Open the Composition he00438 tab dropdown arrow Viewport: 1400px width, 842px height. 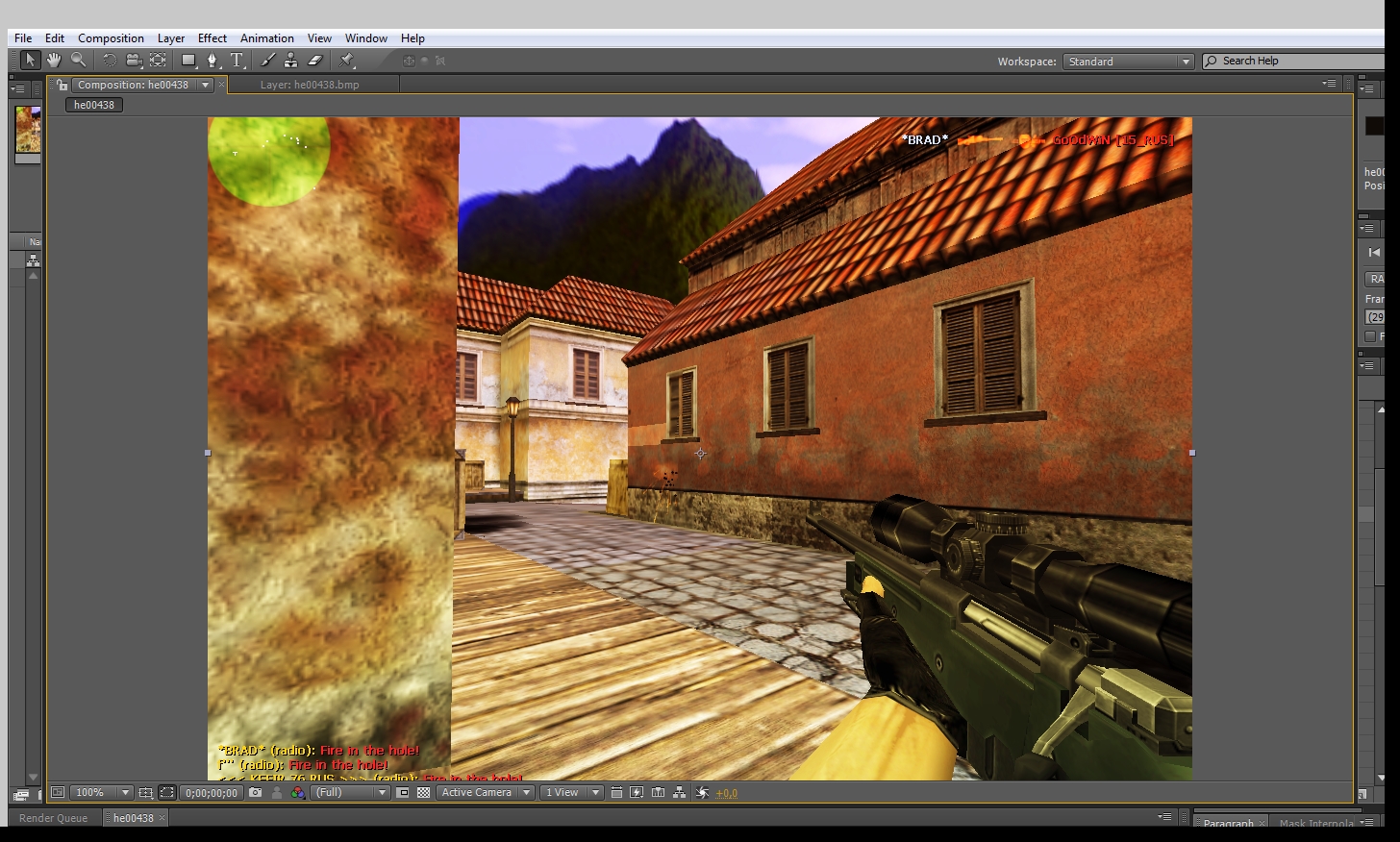[205, 85]
